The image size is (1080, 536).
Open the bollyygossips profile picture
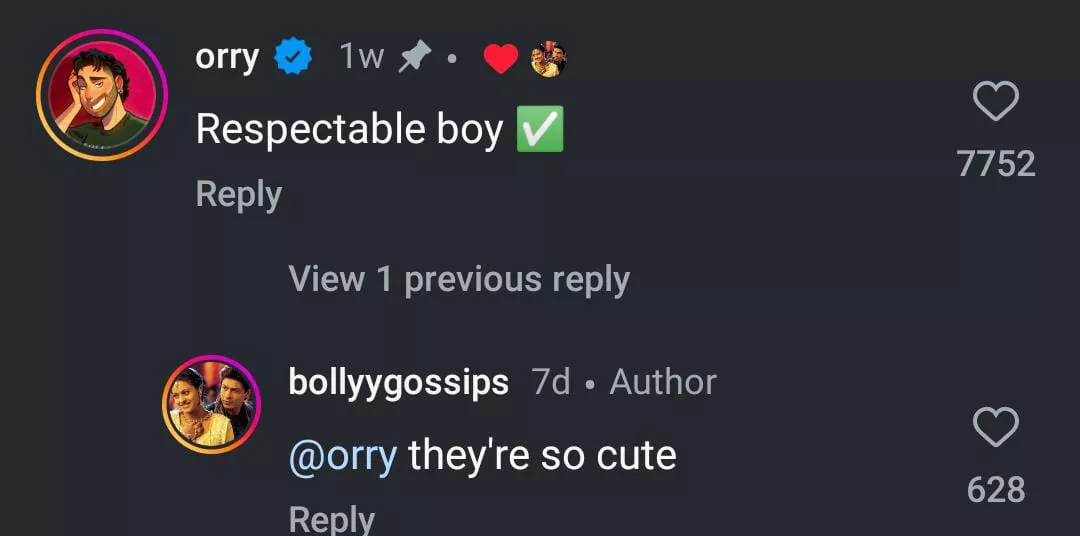point(211,404)
